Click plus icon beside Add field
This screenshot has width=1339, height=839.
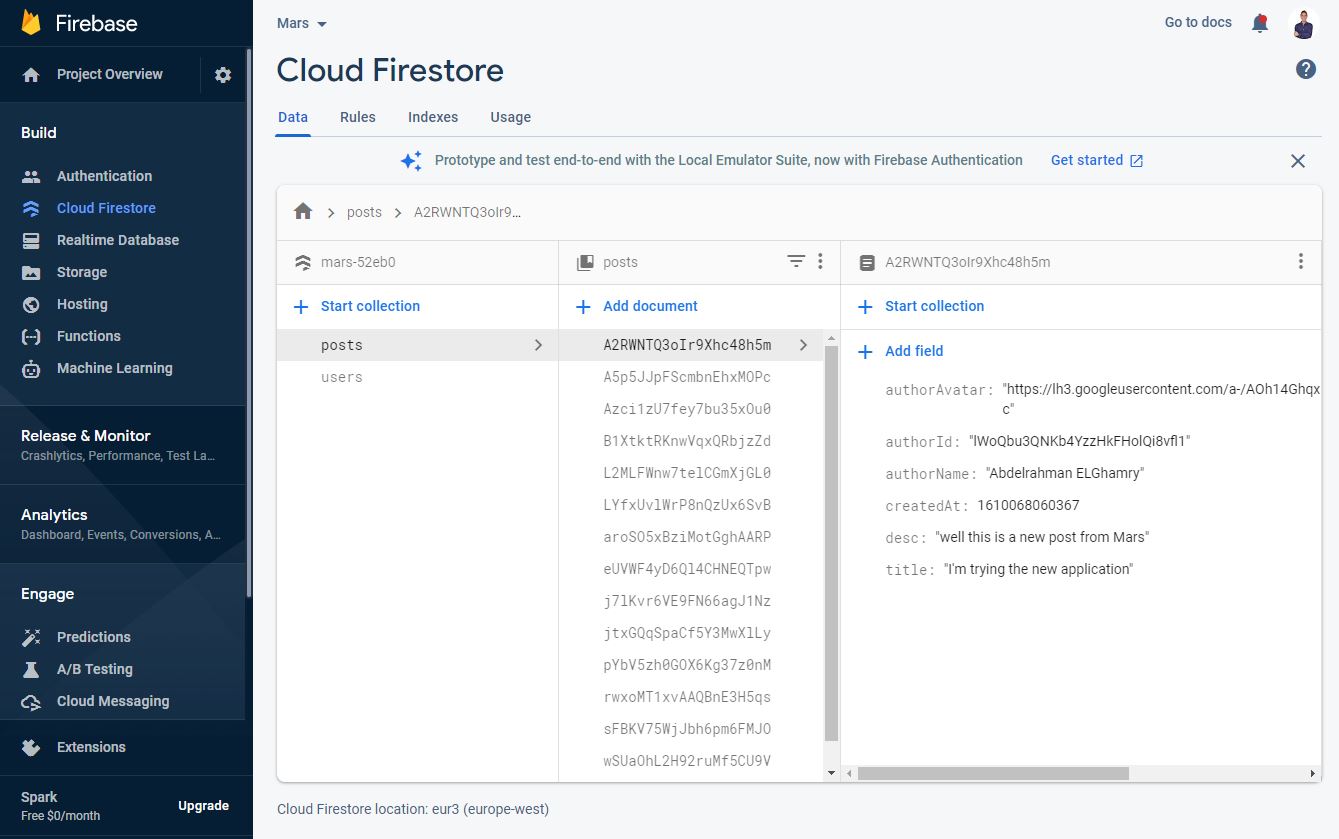(x=865, y=351)
